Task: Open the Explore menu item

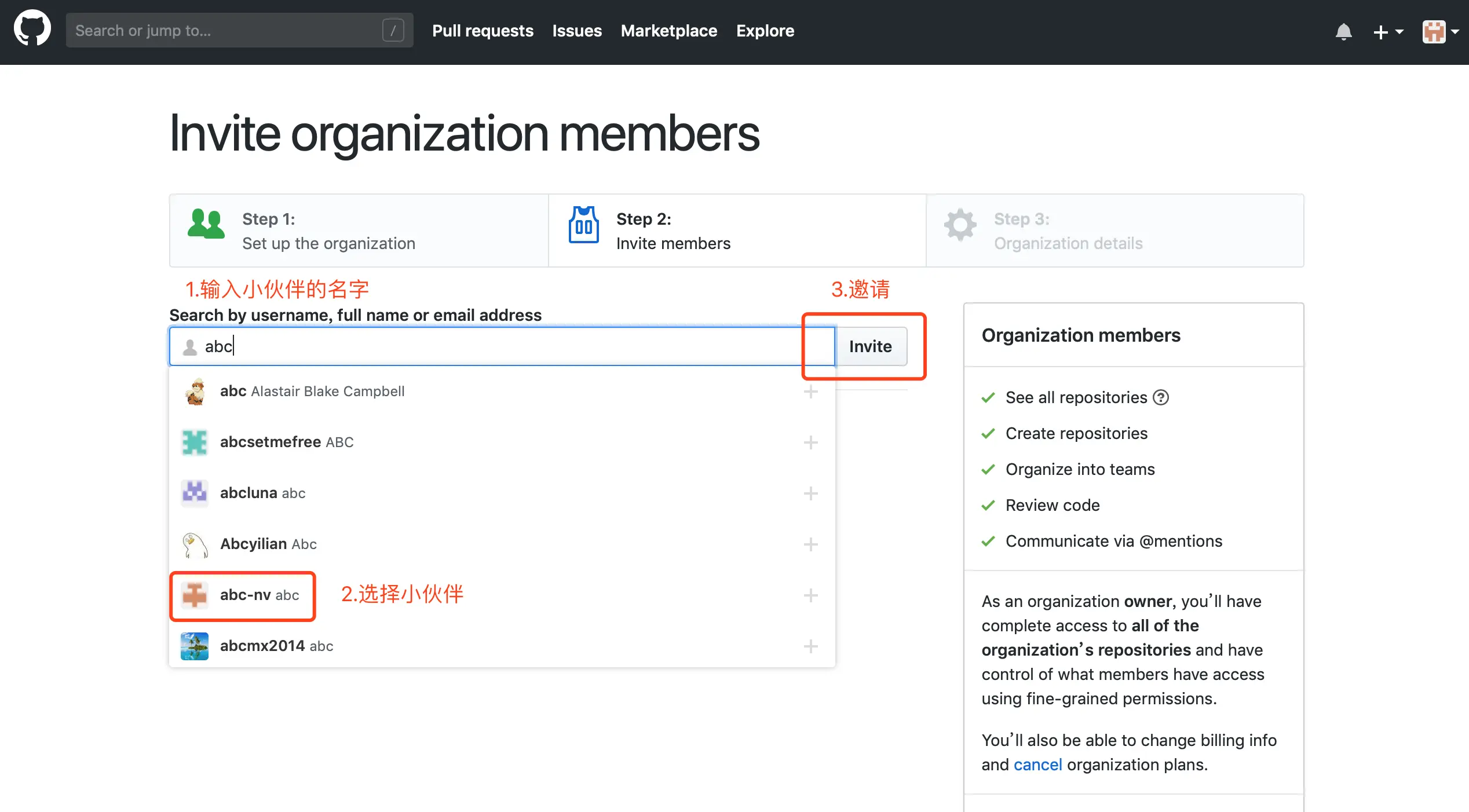Action: pos(765,31)
